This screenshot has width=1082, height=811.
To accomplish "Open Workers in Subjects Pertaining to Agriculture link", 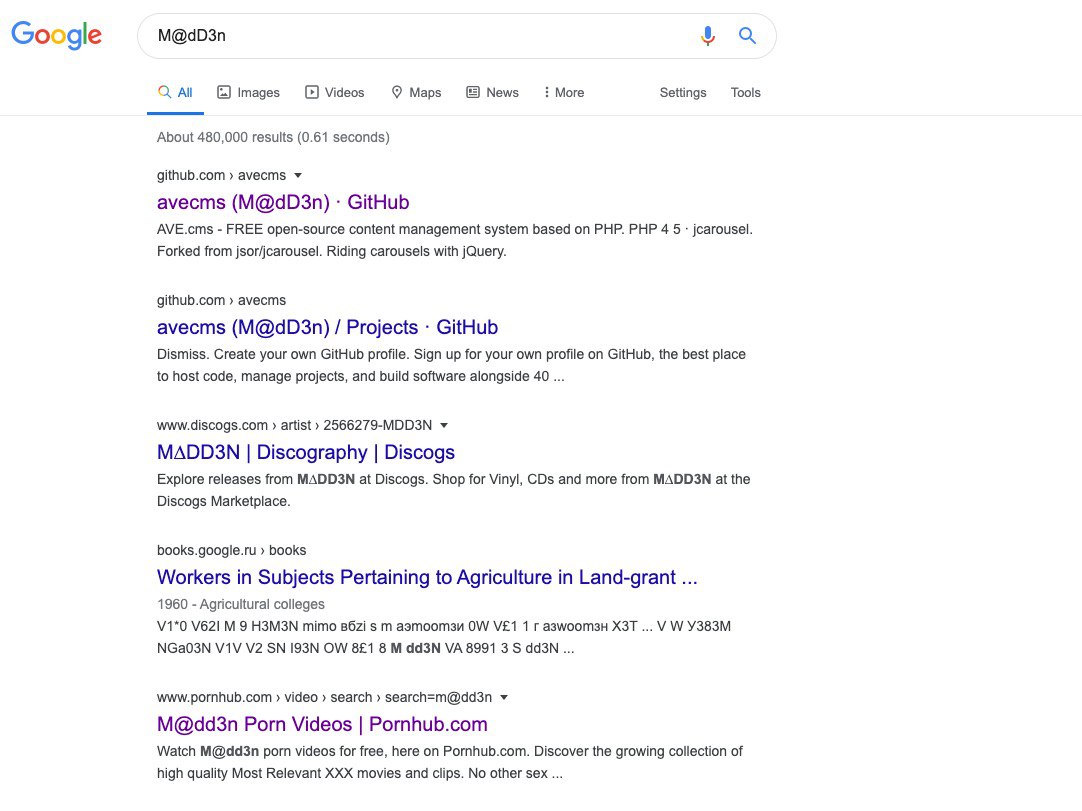I will point(427,577).
